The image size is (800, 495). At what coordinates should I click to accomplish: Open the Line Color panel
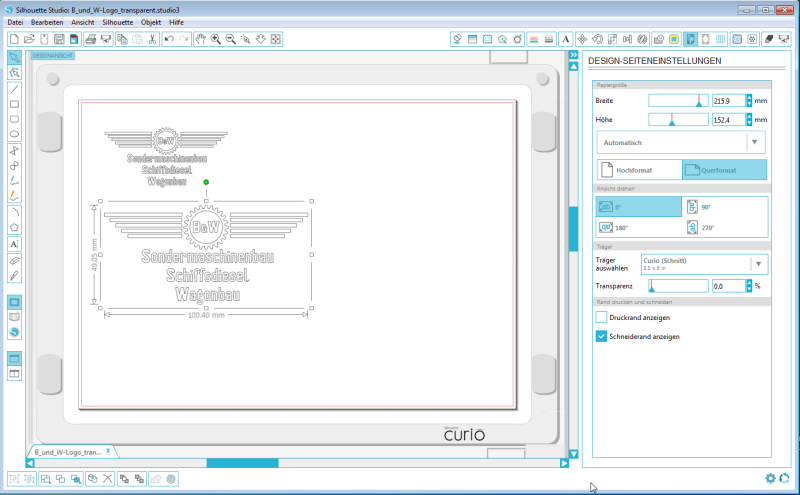534,39
